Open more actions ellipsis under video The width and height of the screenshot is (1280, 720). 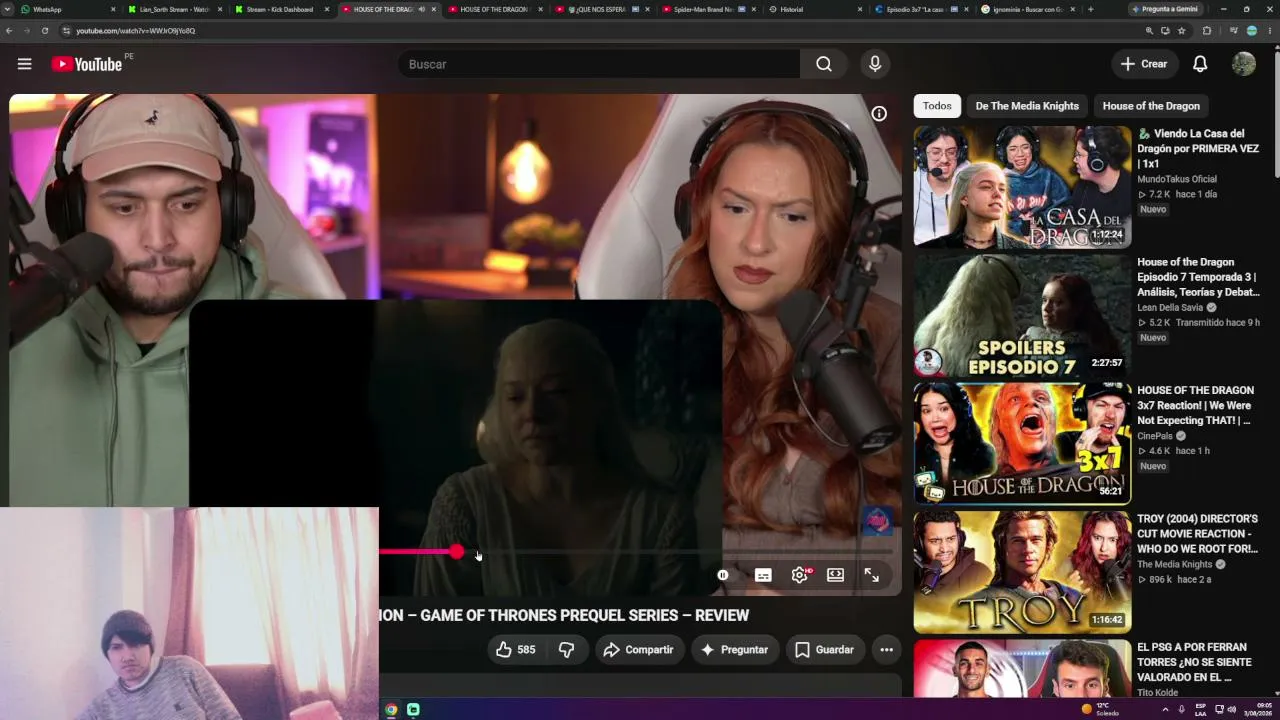[886, 650]
